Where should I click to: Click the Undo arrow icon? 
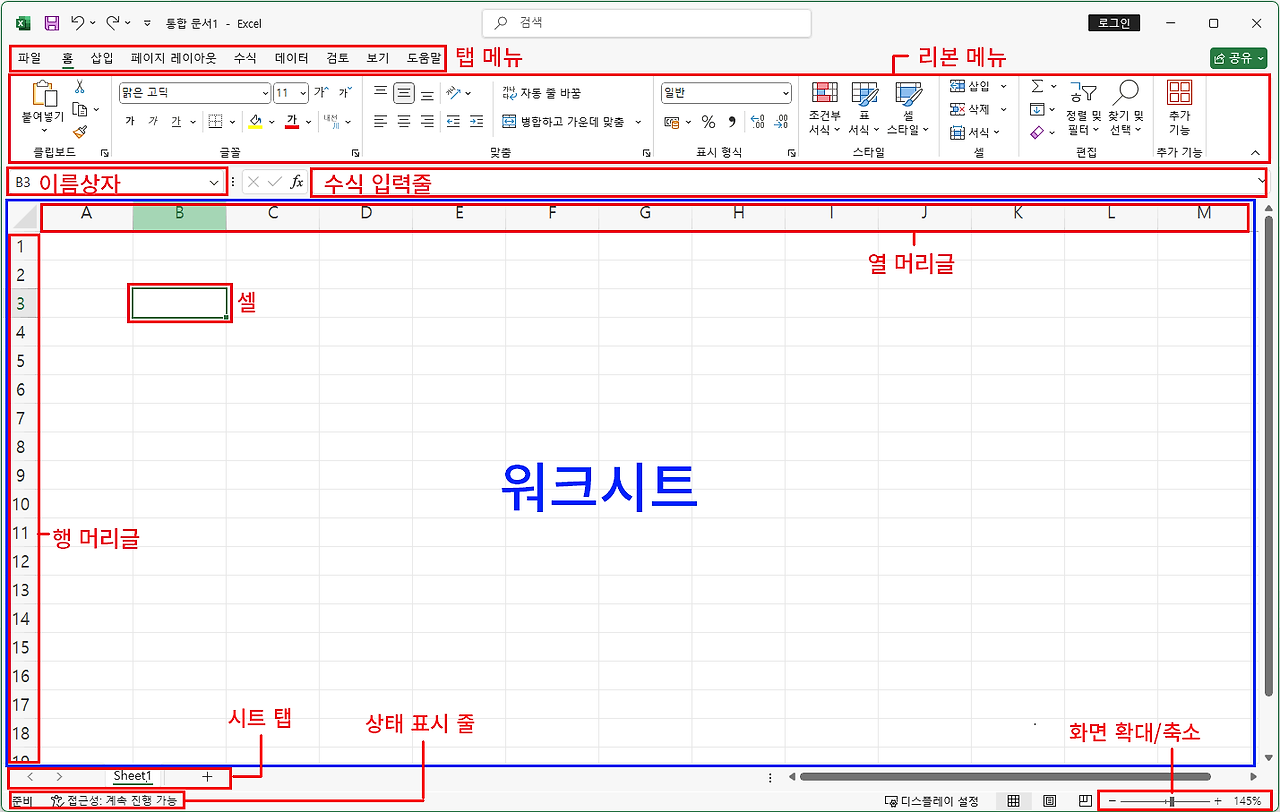pyautogui.click(x=78, y=22)
